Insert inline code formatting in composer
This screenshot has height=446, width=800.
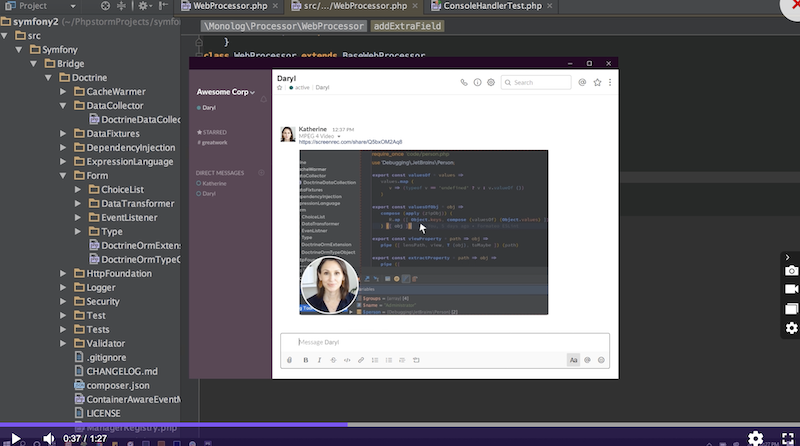click(x=347, y=360)
